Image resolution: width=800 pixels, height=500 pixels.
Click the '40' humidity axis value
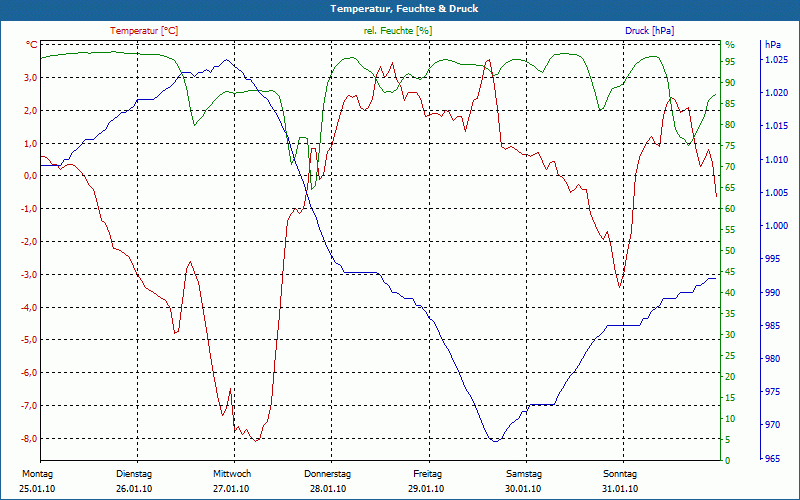(730, 292)
